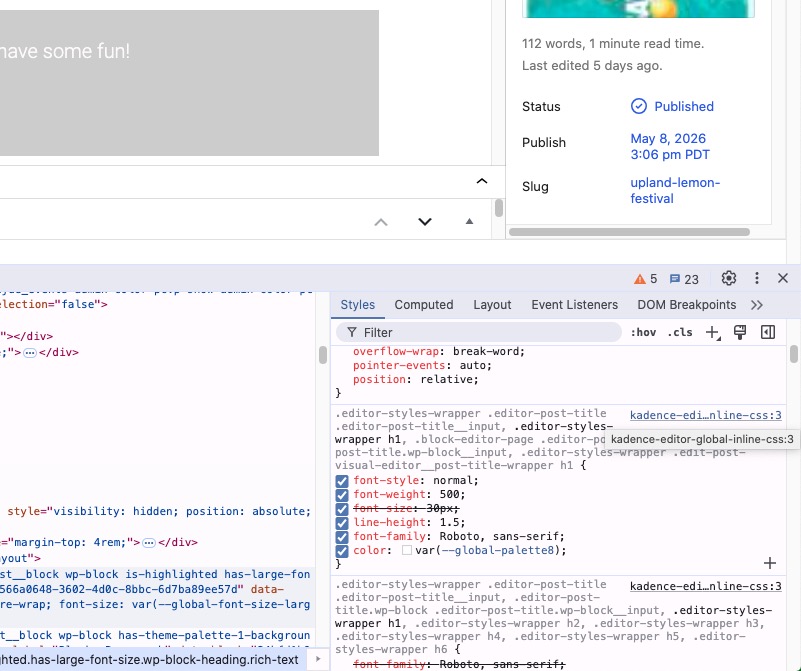Uncheck the font-weight 500 declaration
This screenshot has width=801, height=671.
[342, 495]
